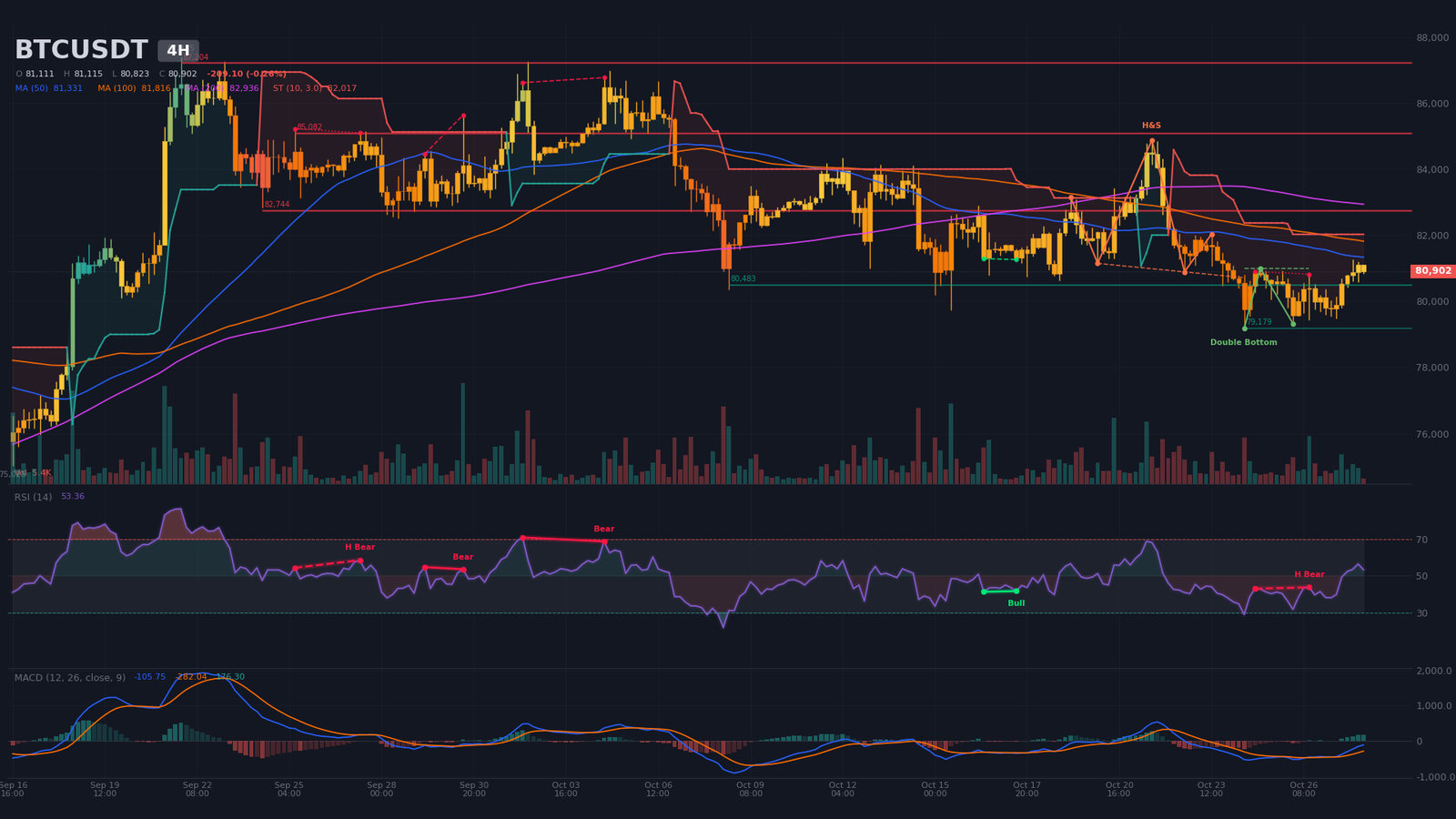
Task: Click the 76,000 price axis label
Action: pyautogui.click(x=1432, y=434)
